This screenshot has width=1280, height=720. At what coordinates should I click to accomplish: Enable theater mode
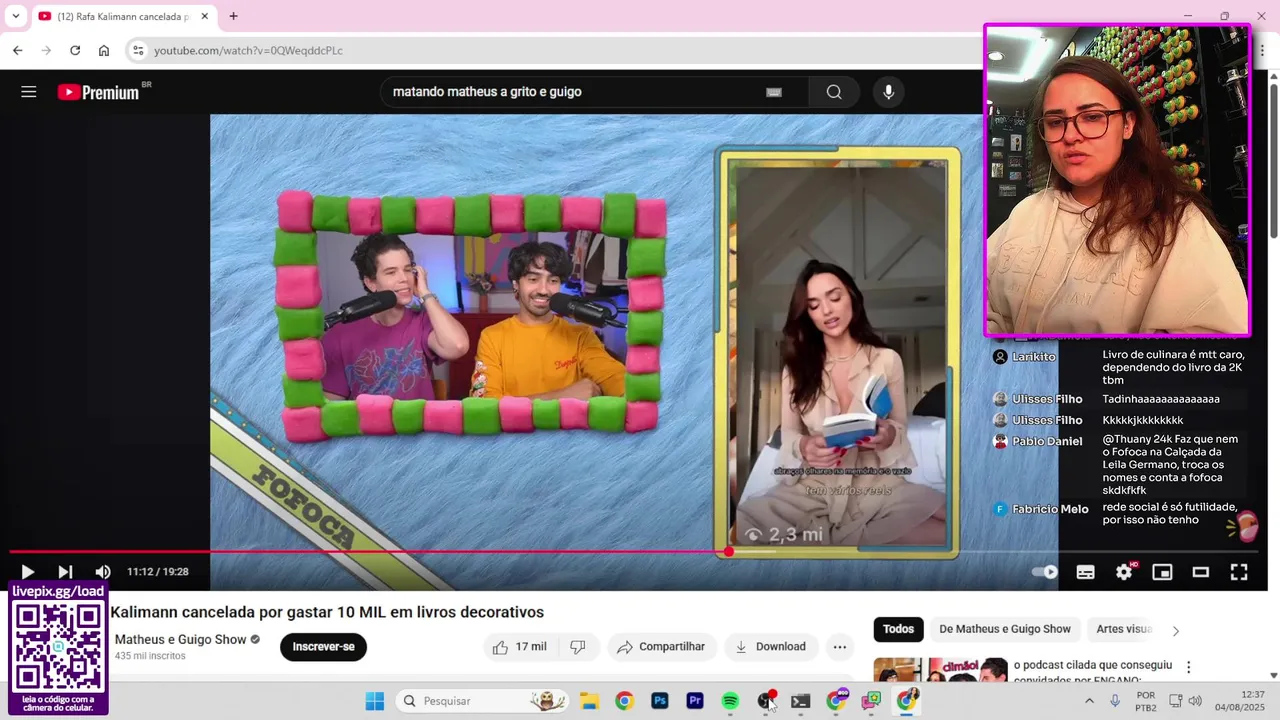coord(1200,572)
